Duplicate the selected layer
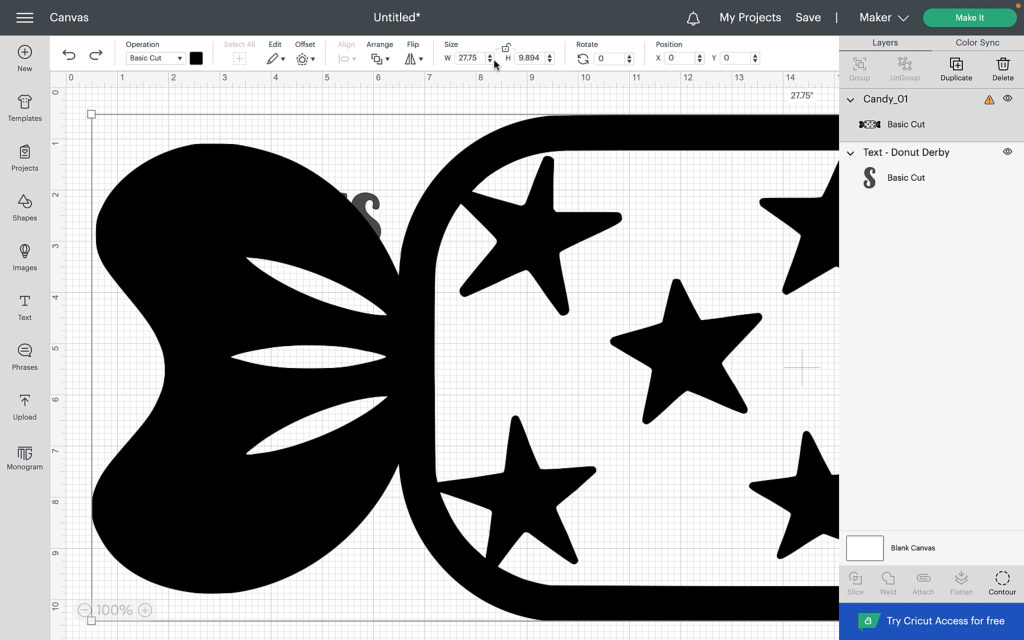This screenshot has width=1024, height=640. click(956, 69)
